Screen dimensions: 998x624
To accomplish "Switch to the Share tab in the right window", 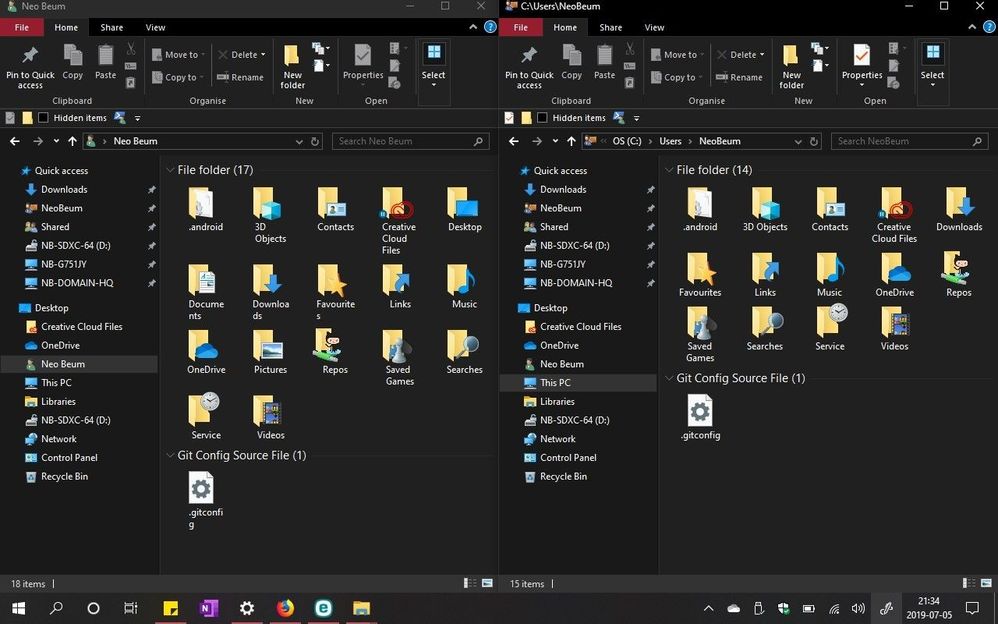I will tap(610, 28).
